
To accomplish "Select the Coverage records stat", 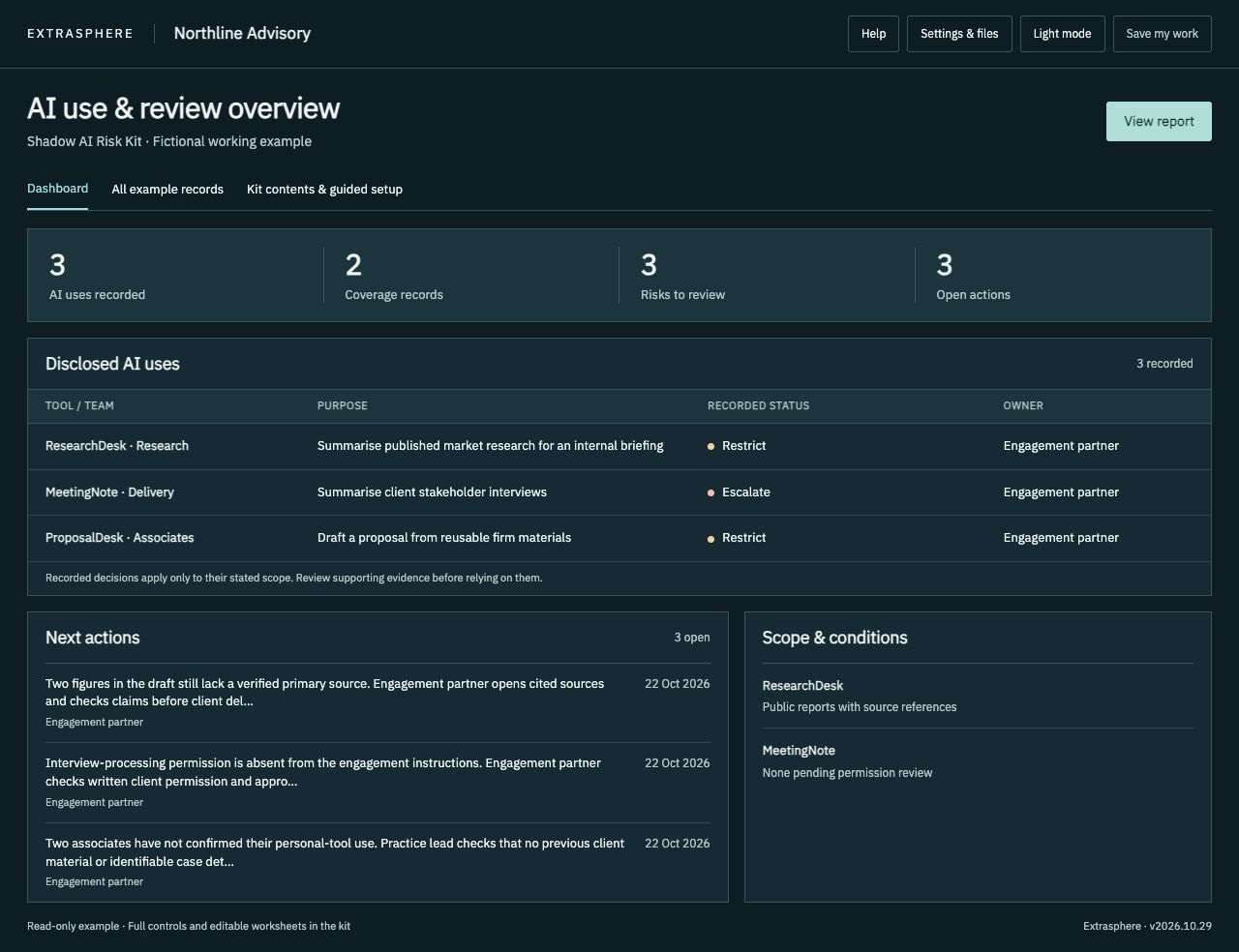I will pos(471,276).
